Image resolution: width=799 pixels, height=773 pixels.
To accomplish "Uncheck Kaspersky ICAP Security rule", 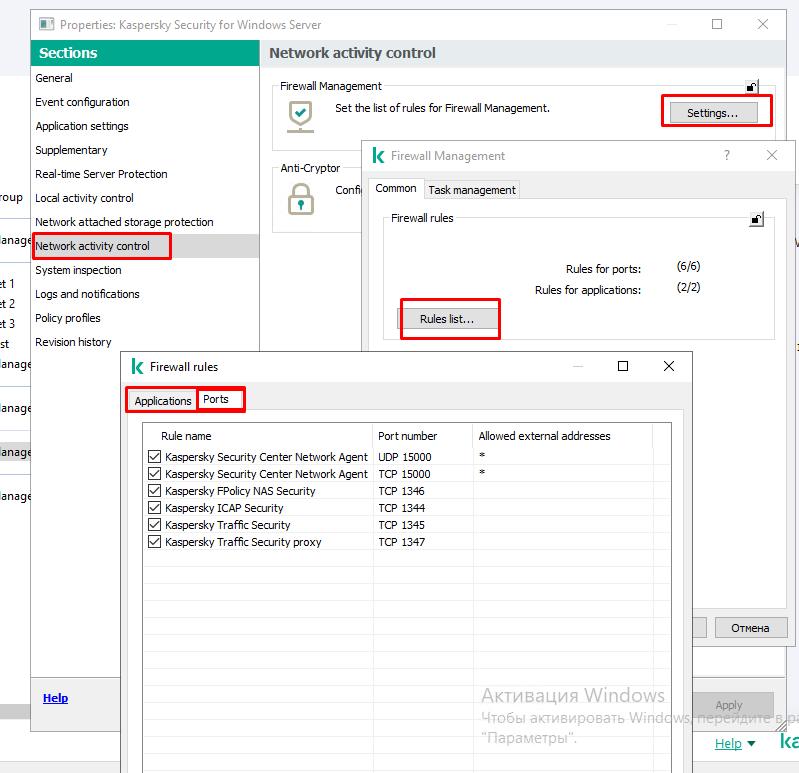I will (x=154, y=507).
